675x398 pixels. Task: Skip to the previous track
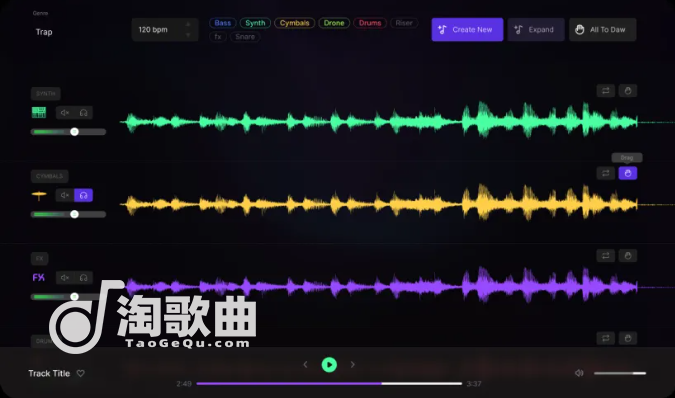pos(305,365)
